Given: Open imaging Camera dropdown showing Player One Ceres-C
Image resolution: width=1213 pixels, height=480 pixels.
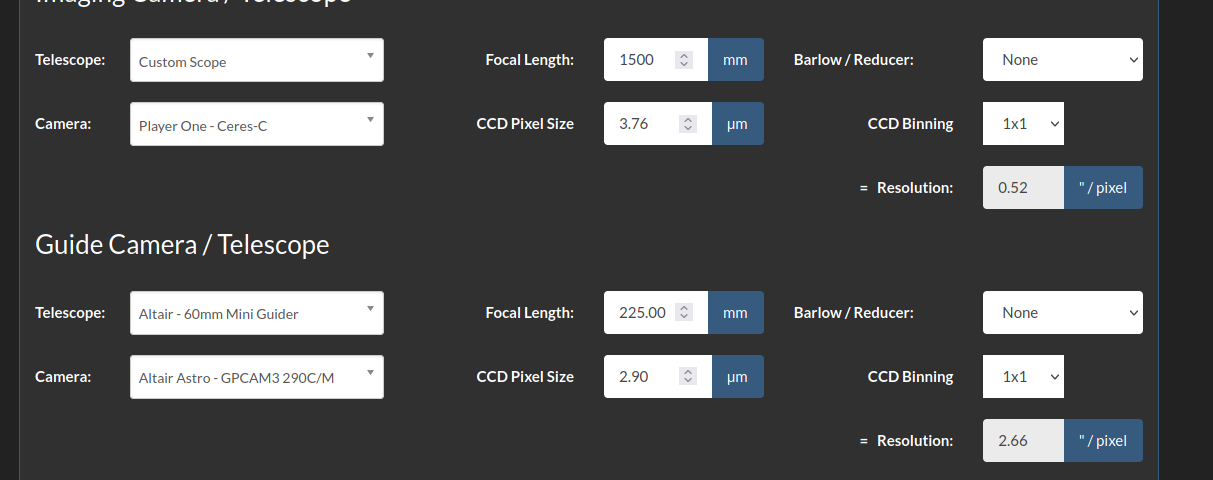Looking at the screenshot, I should (256, 125).
